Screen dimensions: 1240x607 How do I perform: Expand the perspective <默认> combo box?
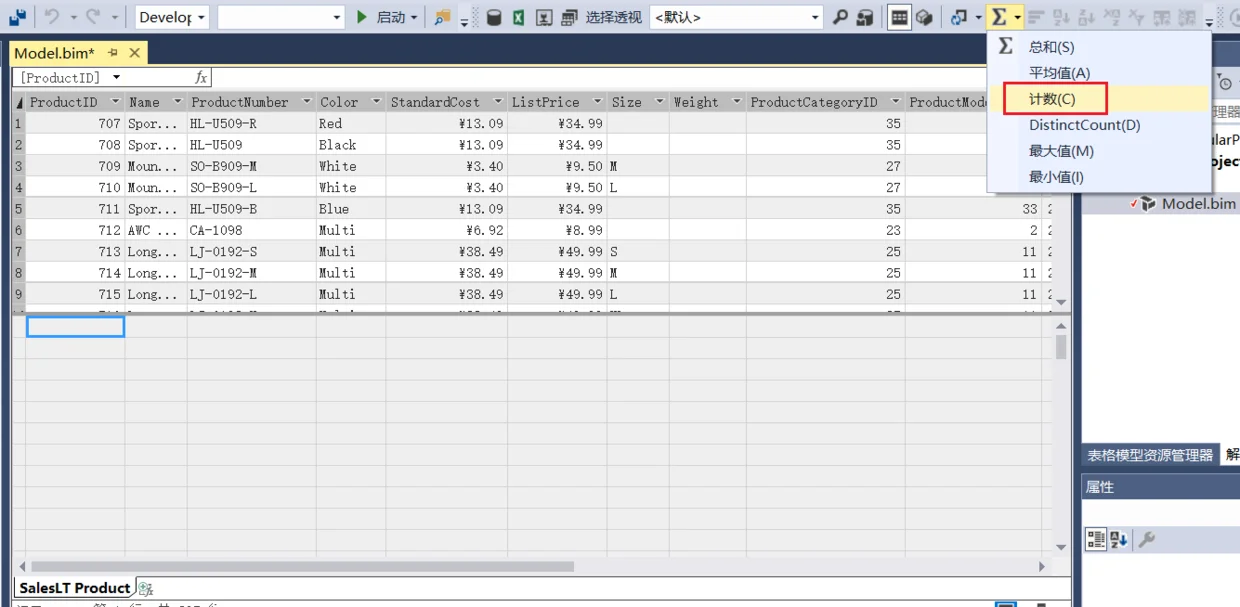pyautogui.click(x=736, y=17)
